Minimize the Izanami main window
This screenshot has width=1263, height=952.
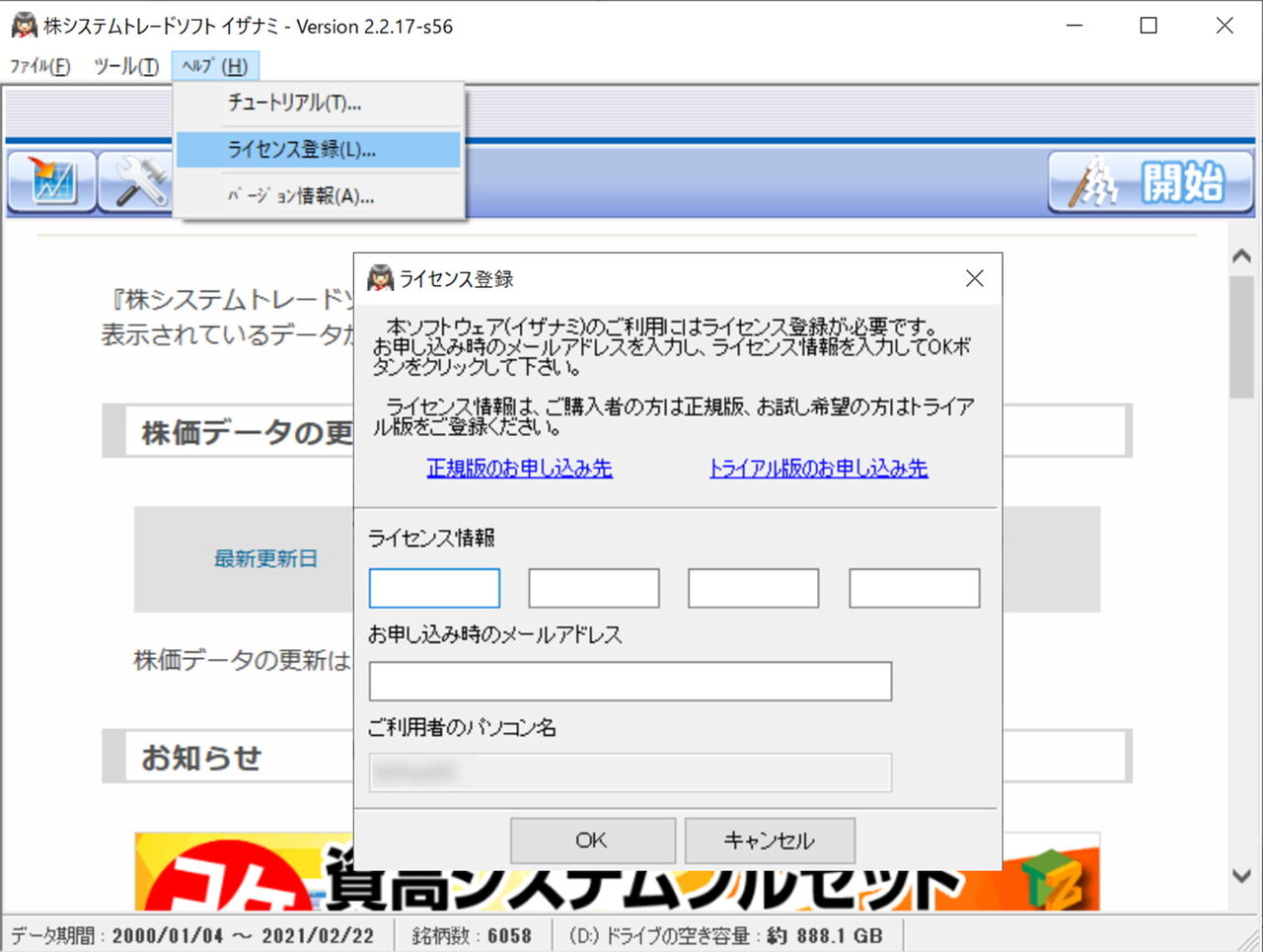point(1075,26)
